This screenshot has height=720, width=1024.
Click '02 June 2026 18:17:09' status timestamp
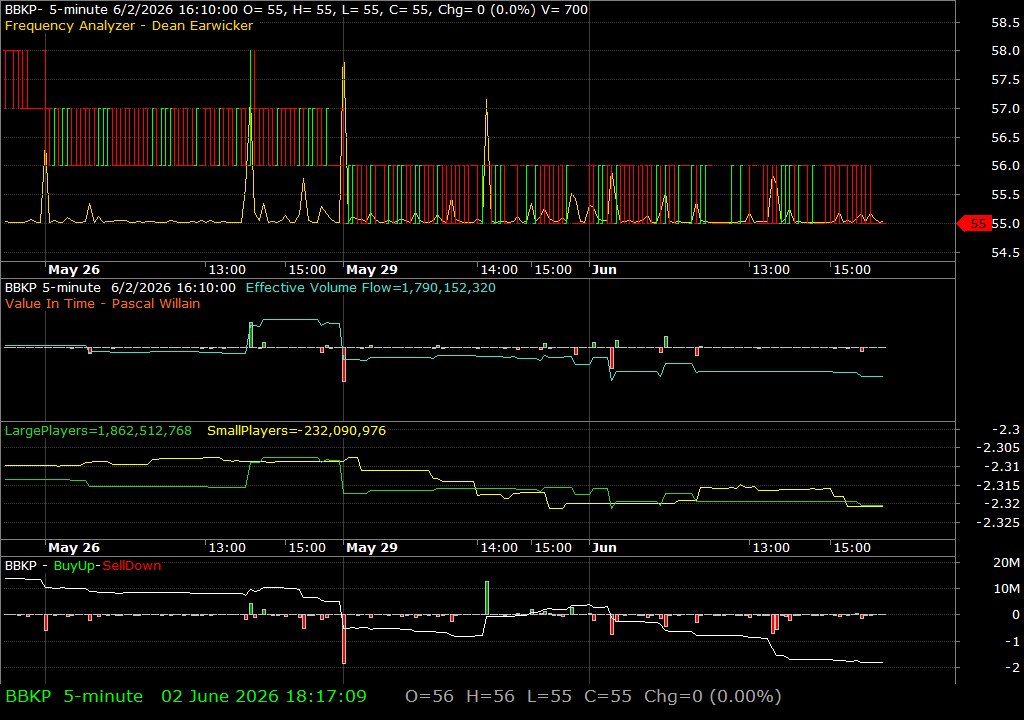[264, 696]
